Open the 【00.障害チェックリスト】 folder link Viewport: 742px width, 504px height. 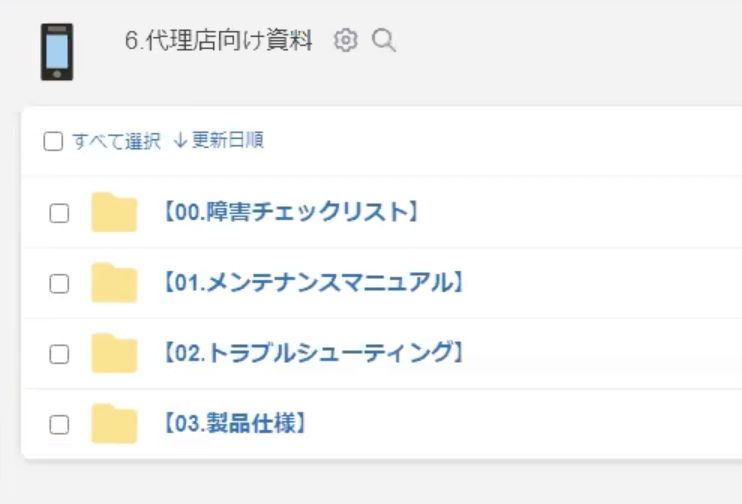(x=291, y=212)
